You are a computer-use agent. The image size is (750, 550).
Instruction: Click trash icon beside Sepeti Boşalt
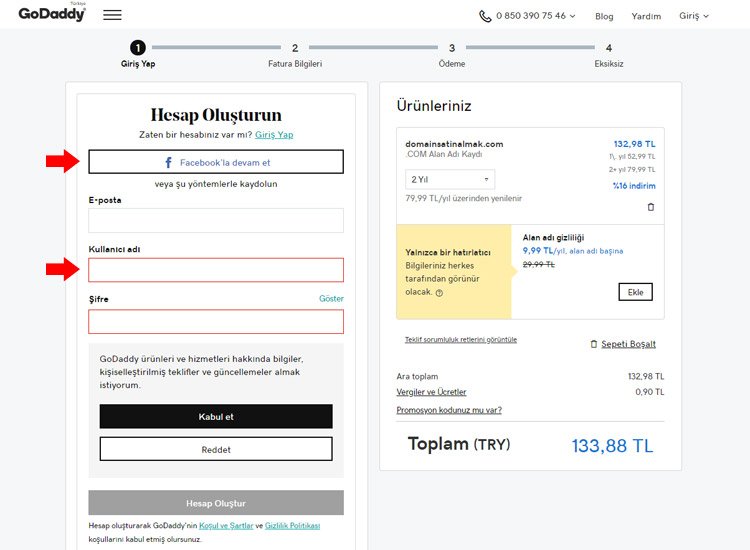[594, 344]
